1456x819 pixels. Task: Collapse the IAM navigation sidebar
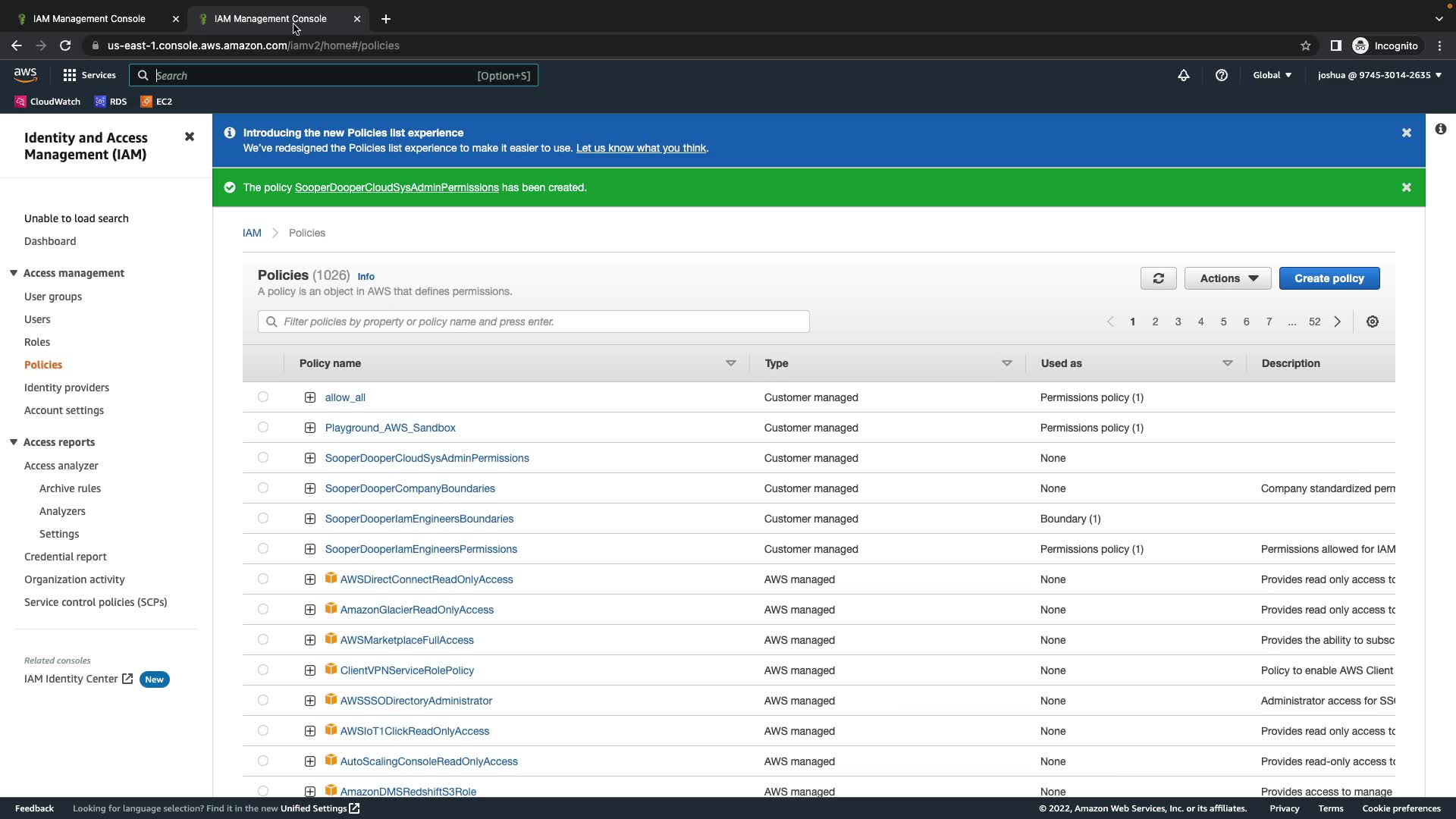[x=190, y=136]
